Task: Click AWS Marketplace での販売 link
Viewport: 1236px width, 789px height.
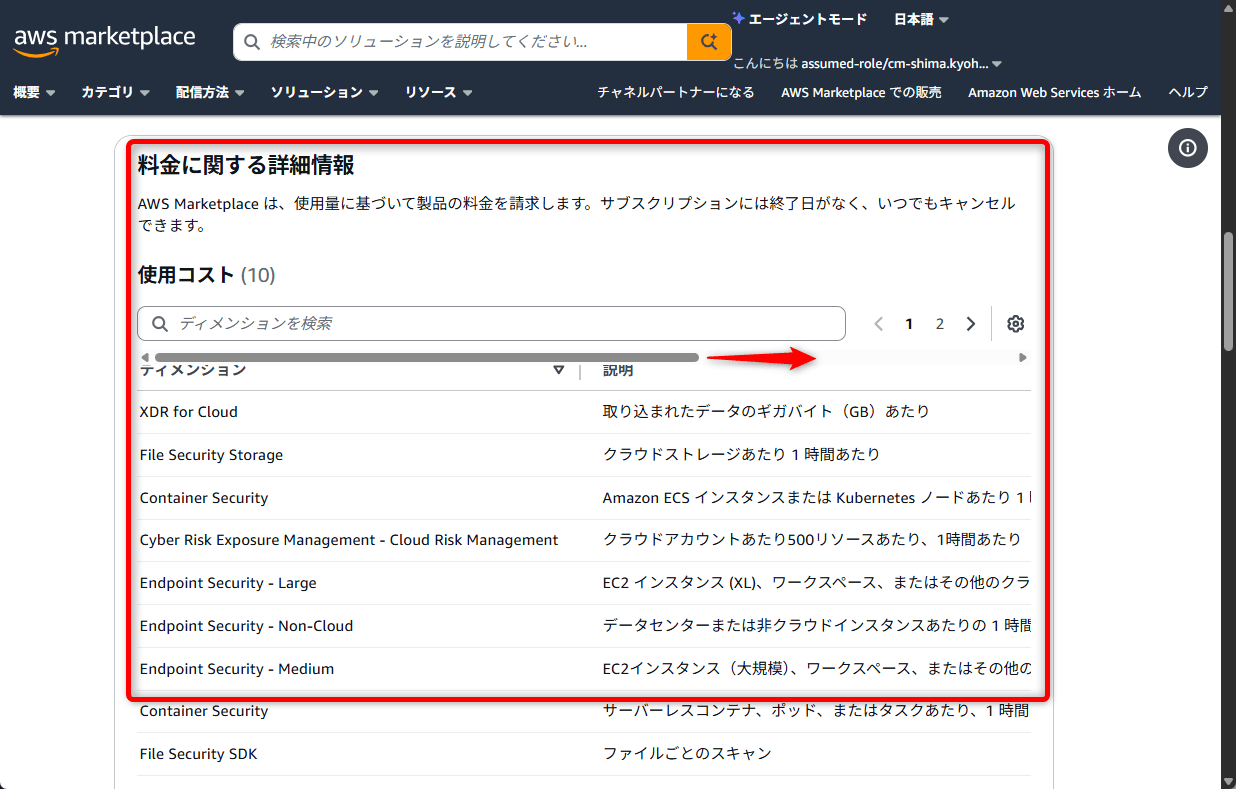Action: [x=861, y=92]
